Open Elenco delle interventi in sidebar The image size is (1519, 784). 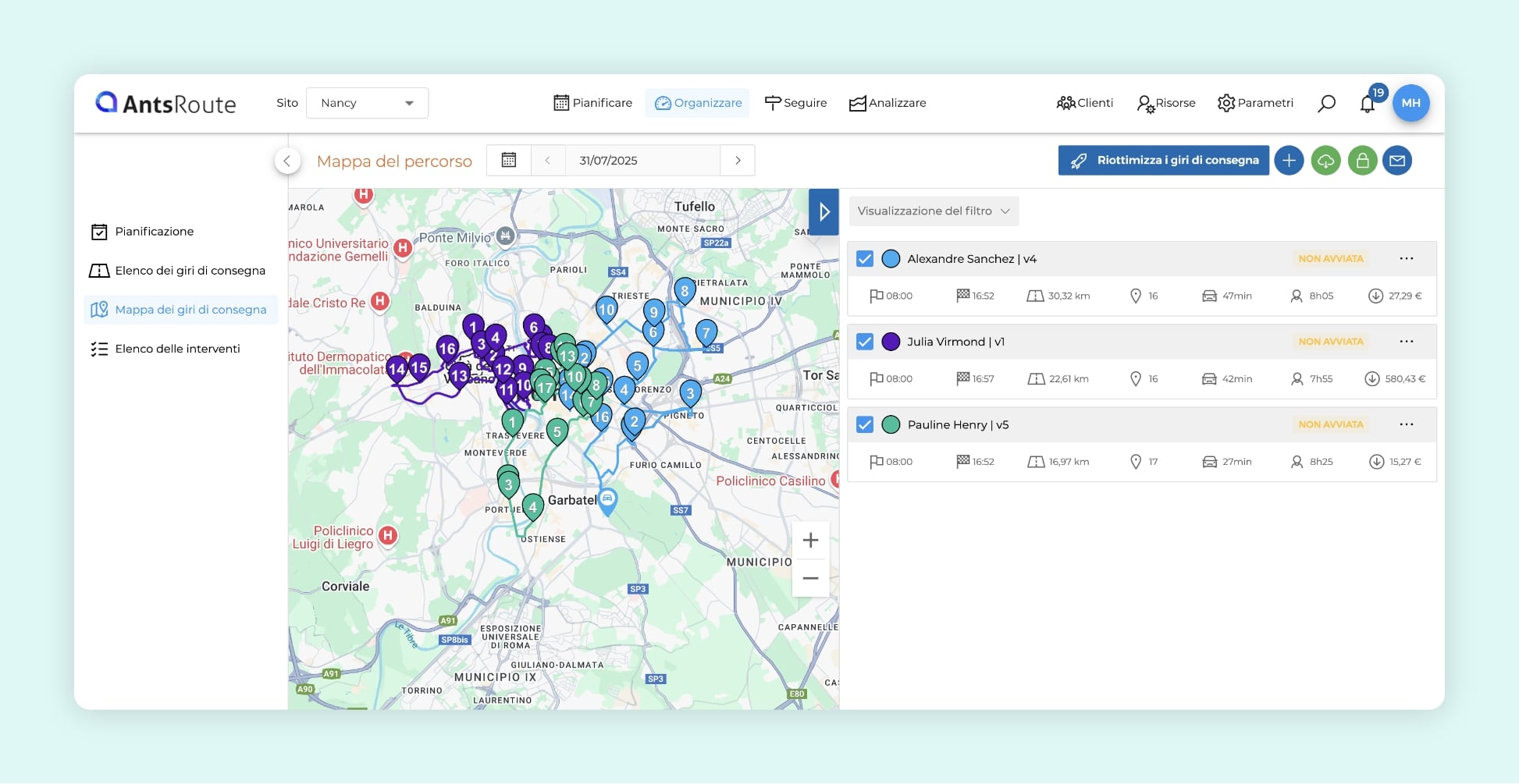point(177,349)
